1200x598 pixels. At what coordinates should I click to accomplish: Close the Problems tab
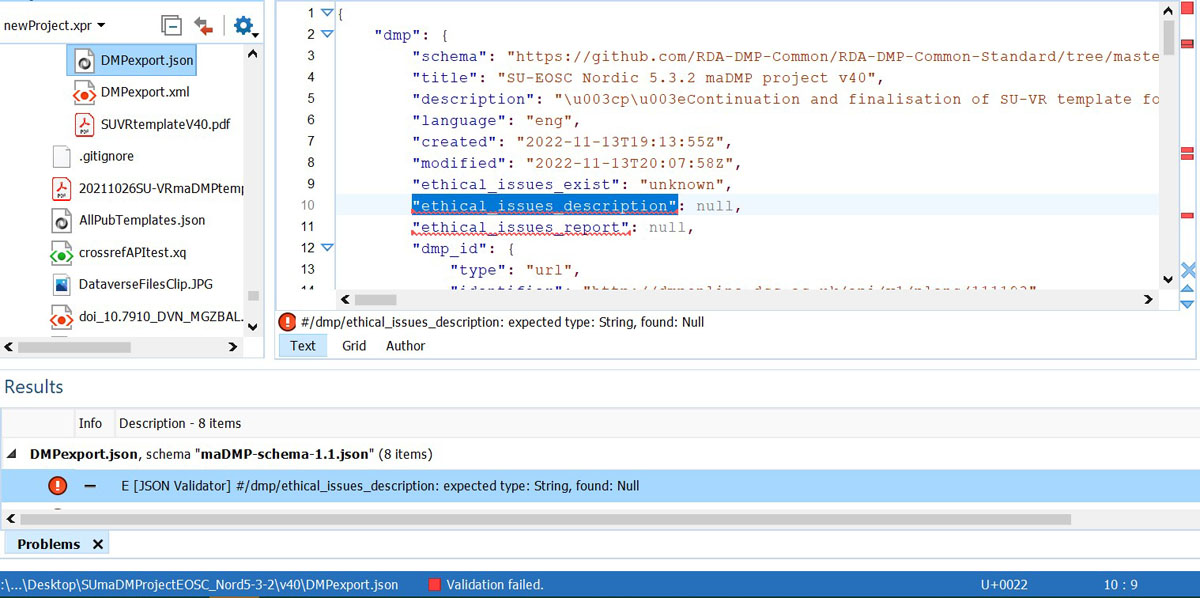coord(98,544)
